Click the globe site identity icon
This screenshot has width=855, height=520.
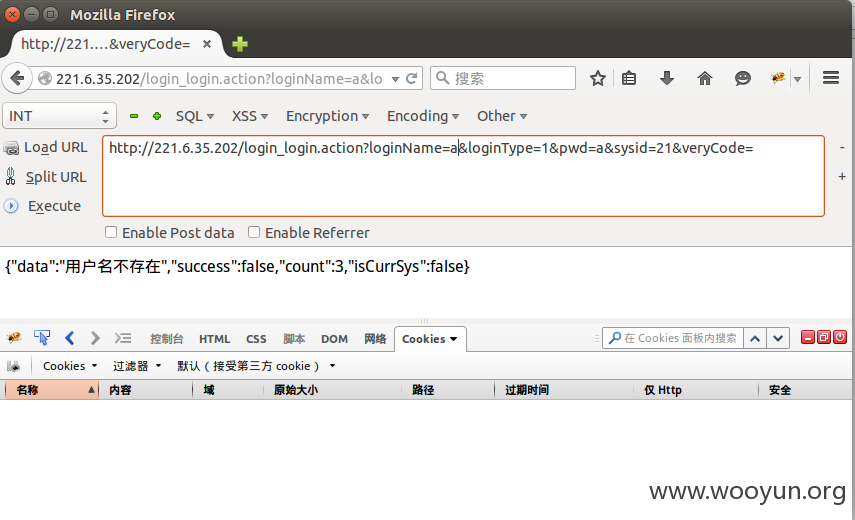point(45,78)
